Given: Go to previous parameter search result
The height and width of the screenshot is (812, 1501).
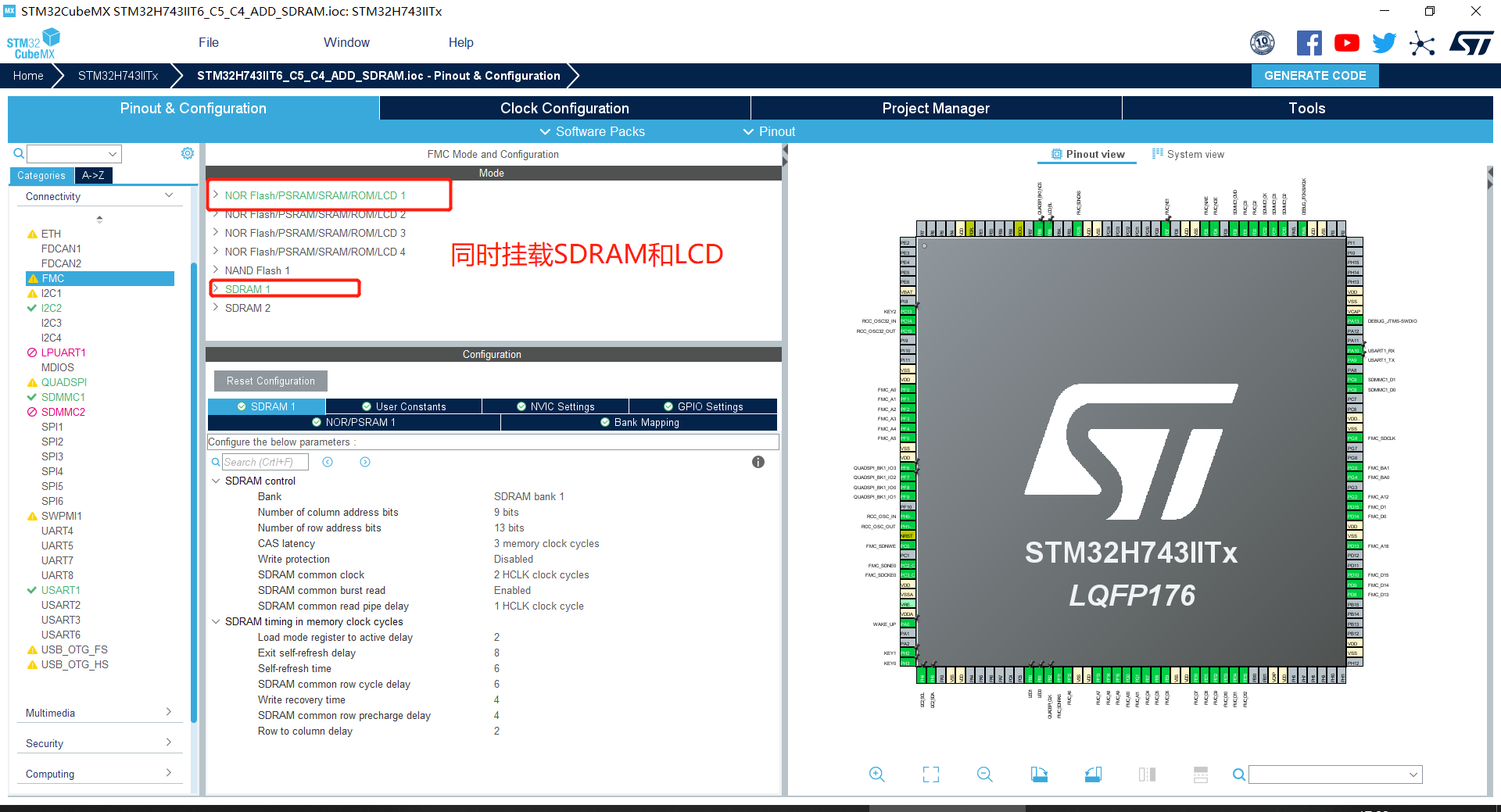Looking at the screenshot, I should click(x=328, y=462).
